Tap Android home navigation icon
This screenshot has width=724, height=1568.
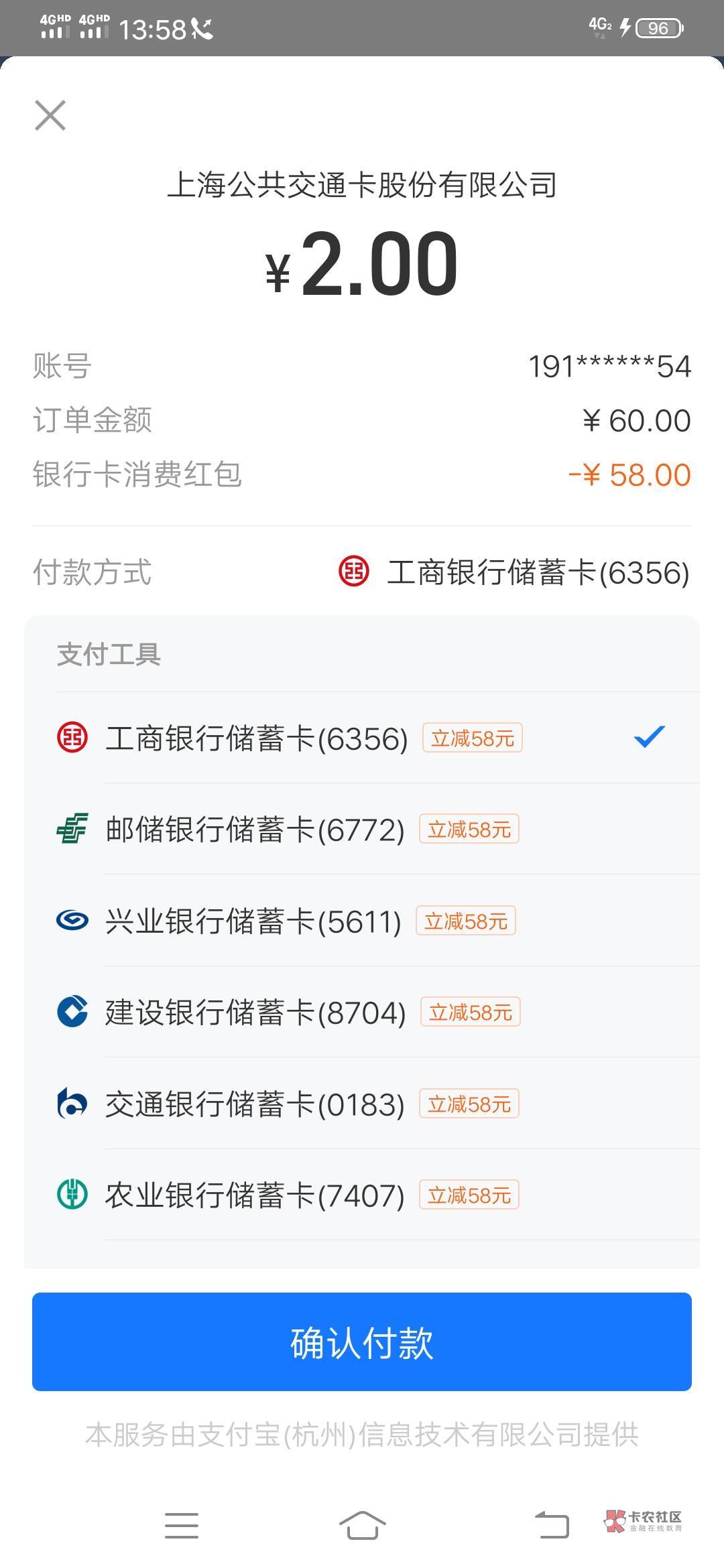click(x=362, y=1525)
